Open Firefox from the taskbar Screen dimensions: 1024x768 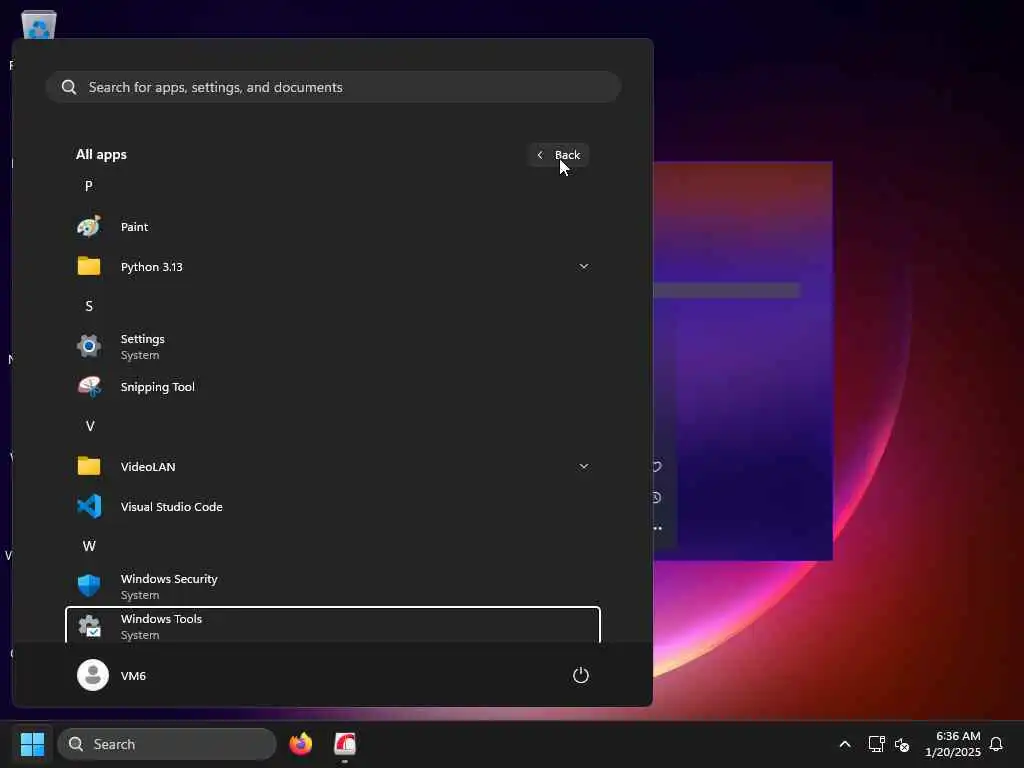300,744
